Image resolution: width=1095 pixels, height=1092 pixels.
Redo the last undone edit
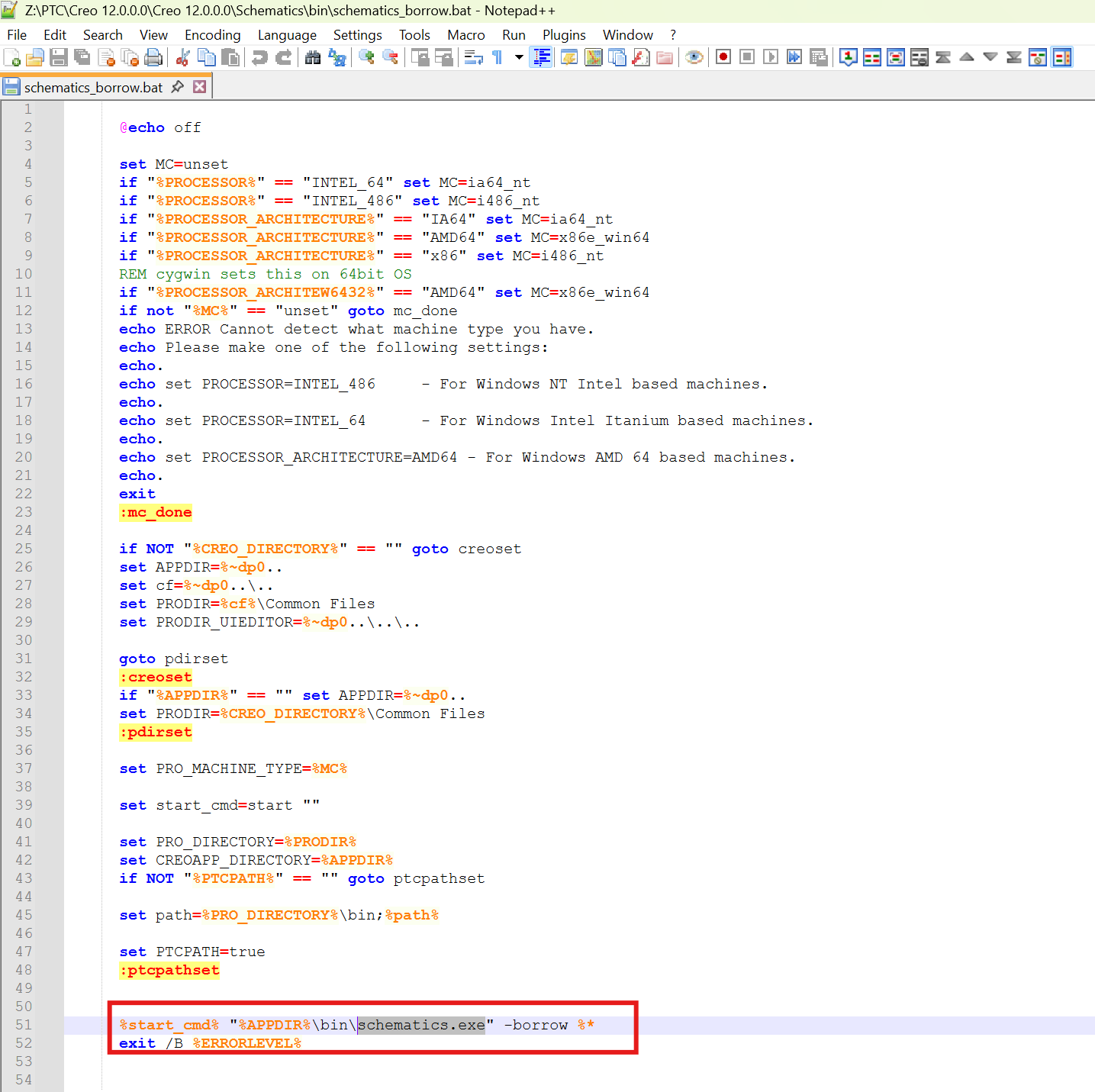(x=283, y=57)
